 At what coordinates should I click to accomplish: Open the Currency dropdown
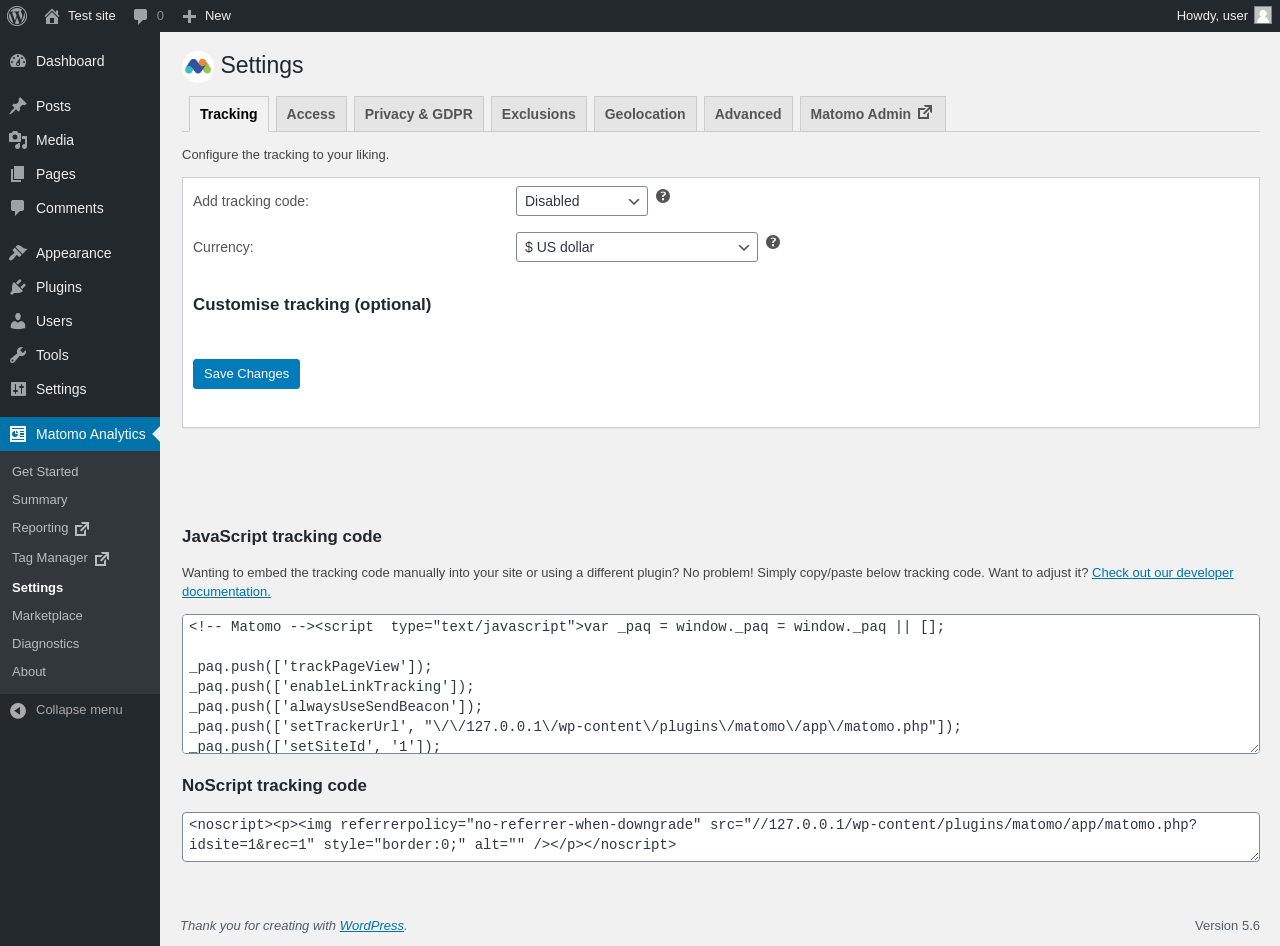point(636,247)
